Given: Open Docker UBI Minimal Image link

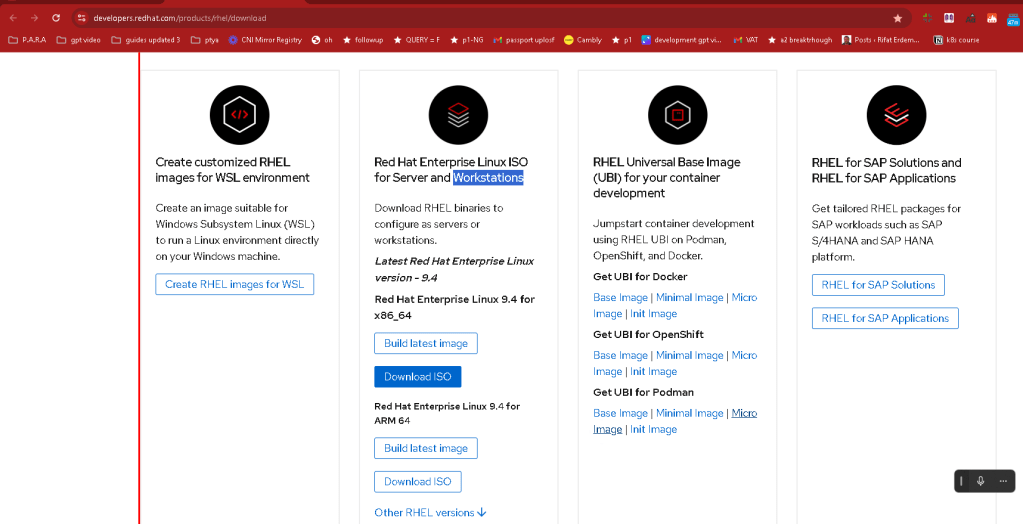Looking at the screenshot, I should [x=690, y=298].
